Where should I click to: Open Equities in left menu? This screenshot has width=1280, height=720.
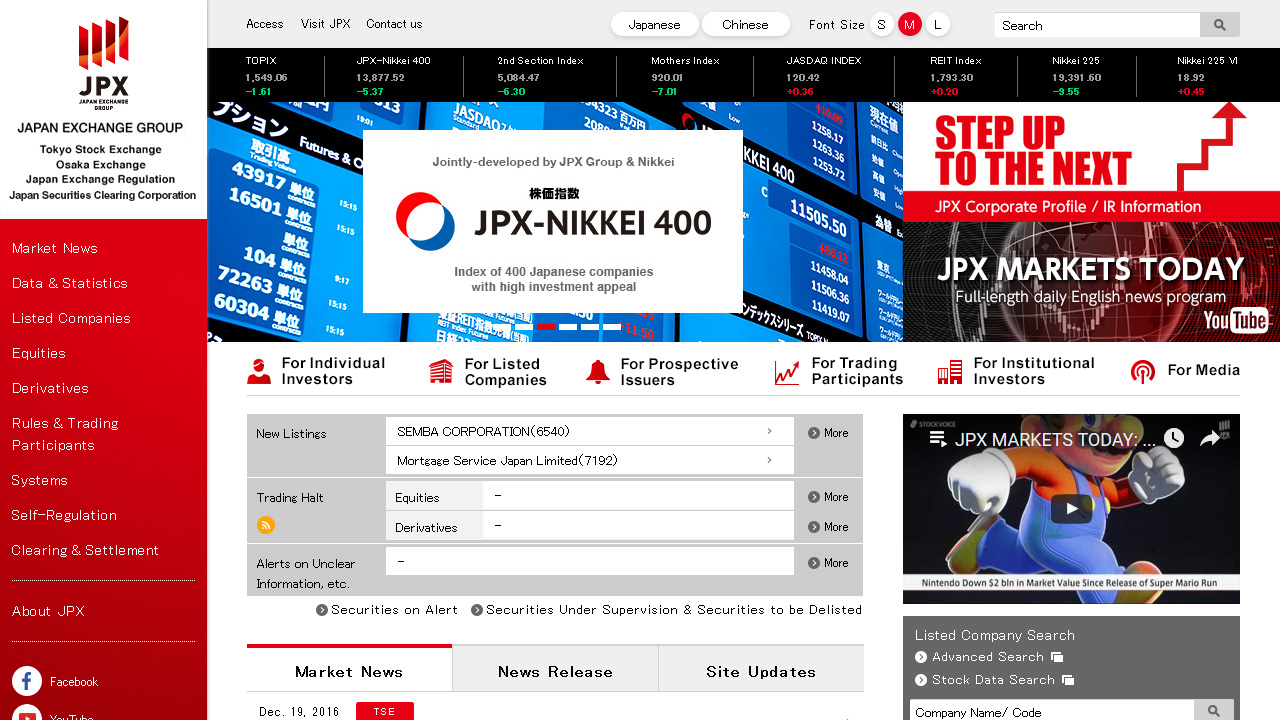pos(39,353)
